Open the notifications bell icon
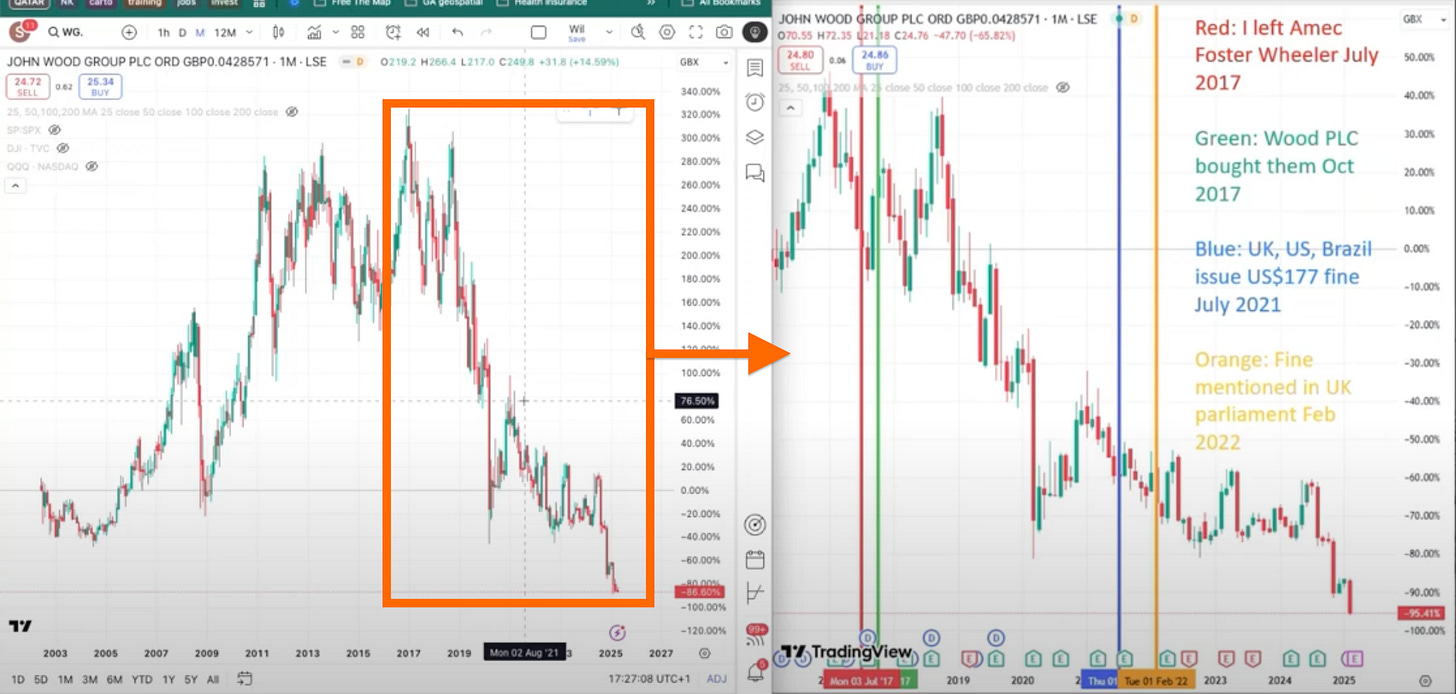The width and height of the screenshot is (1456, 694). (756, 670)
